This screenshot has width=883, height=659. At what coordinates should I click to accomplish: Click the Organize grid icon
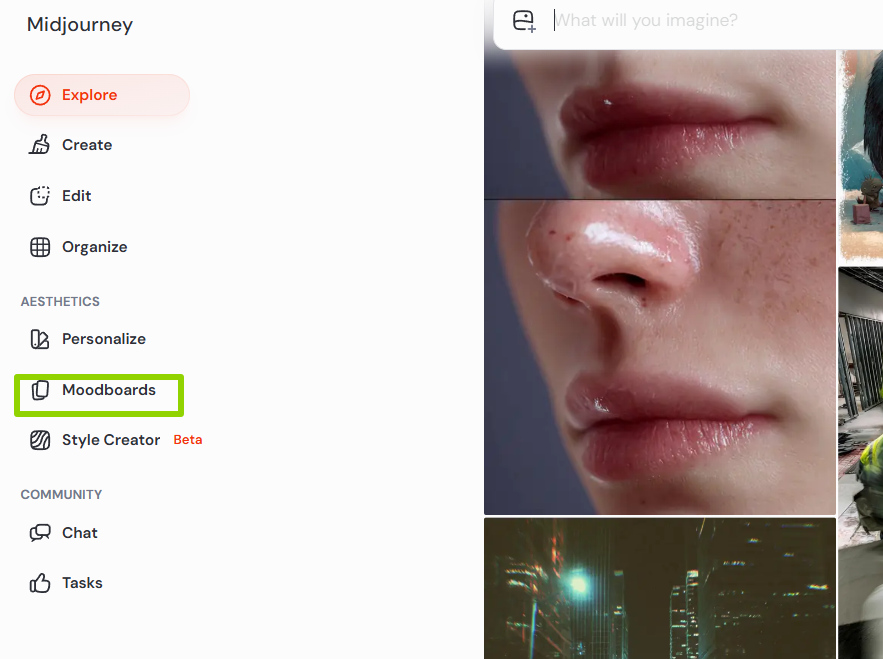39,247
